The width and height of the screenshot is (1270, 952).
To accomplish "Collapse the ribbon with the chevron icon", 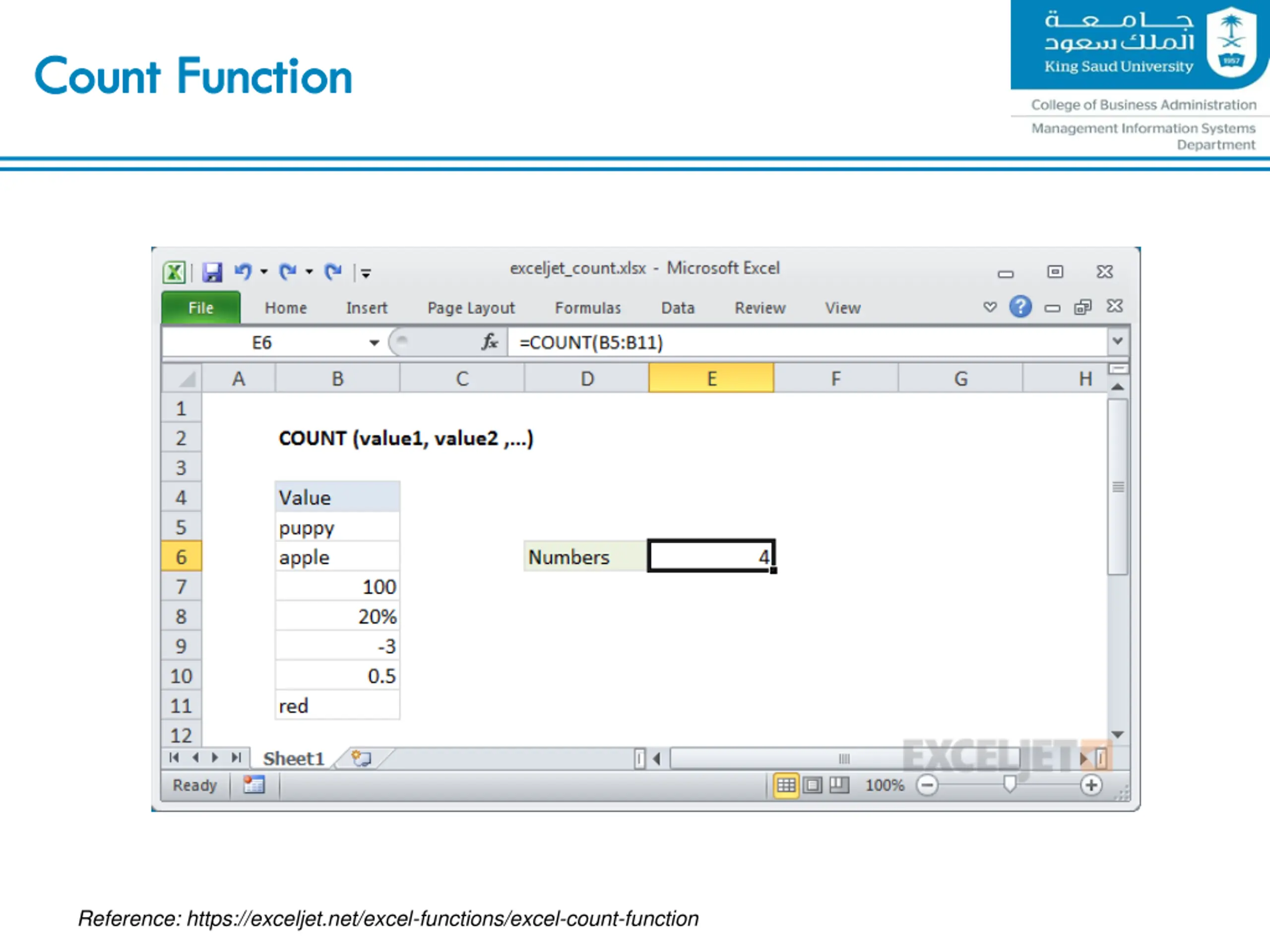I will pyautogui.click(x=990, y=307).
